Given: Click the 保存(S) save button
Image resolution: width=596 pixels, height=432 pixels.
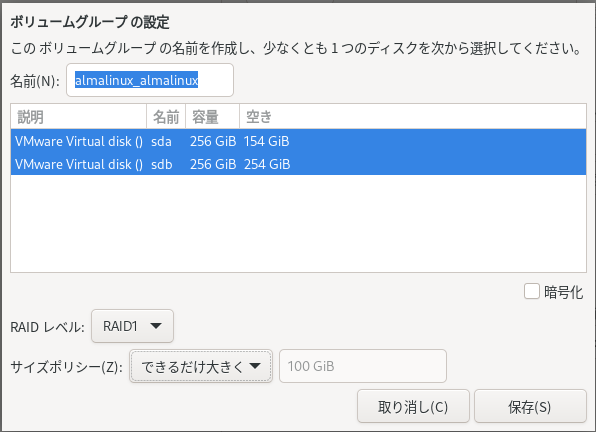Looking at the screenshot, I should 530,406.
